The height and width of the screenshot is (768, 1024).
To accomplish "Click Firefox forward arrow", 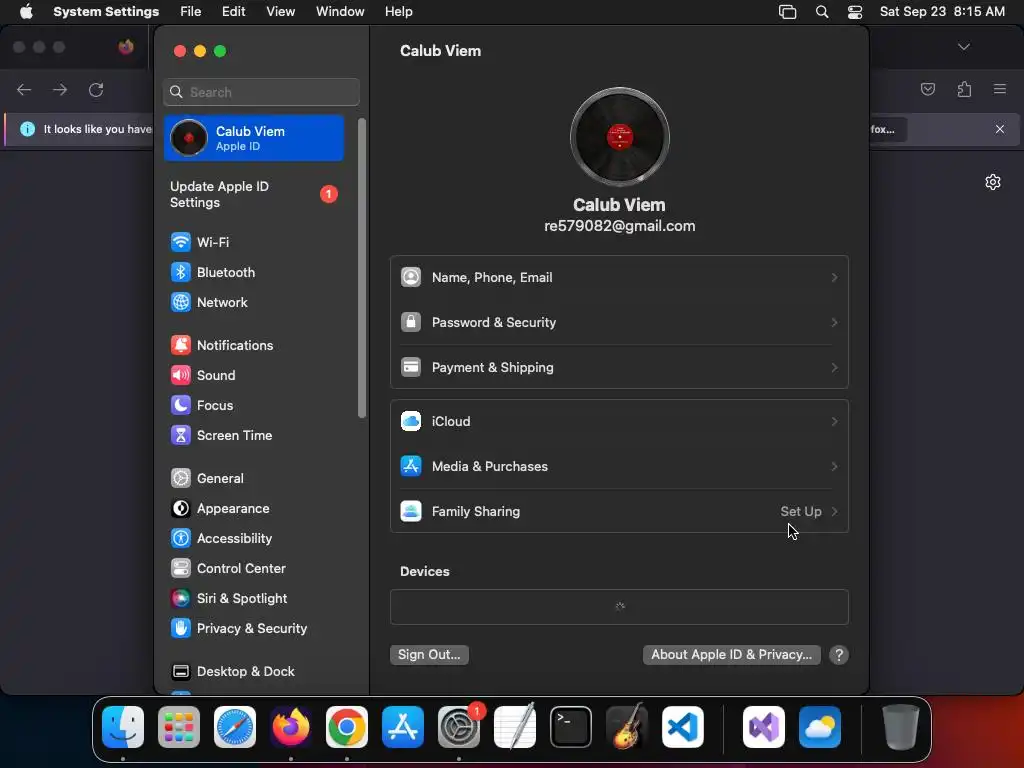I will 60,89.
